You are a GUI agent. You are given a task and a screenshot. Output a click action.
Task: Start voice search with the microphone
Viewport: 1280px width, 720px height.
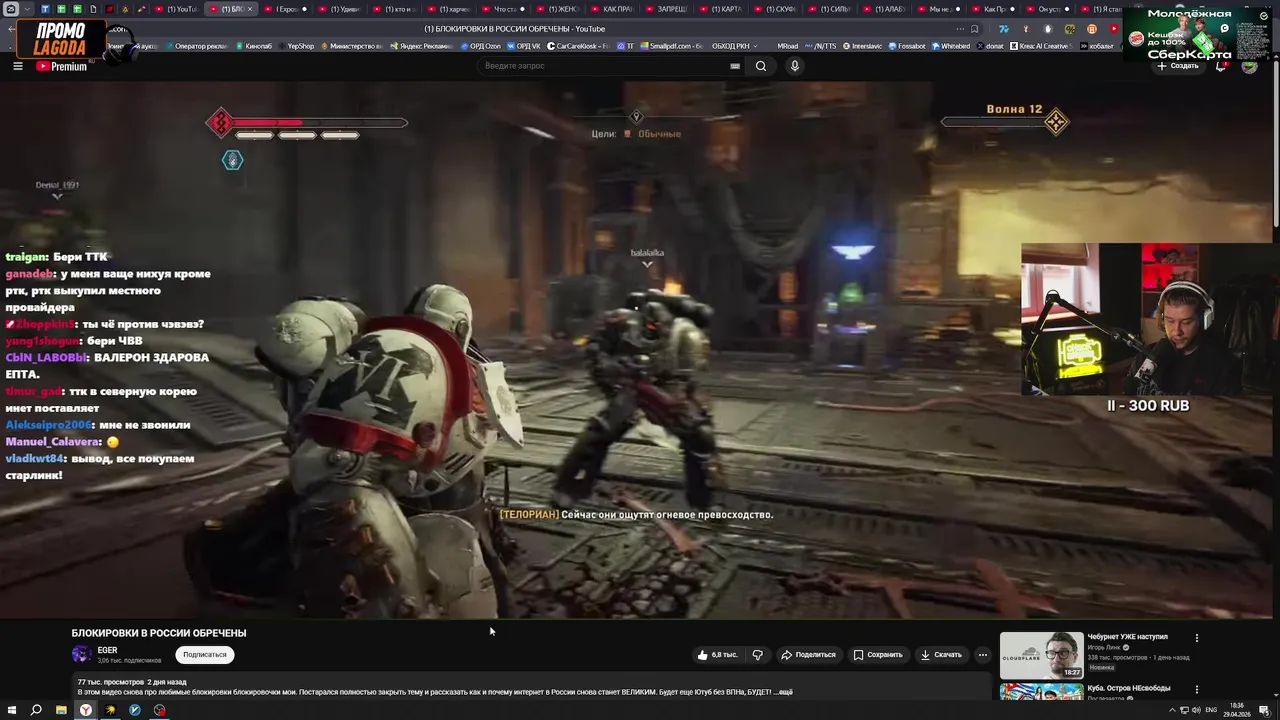(x=795, y=66)
